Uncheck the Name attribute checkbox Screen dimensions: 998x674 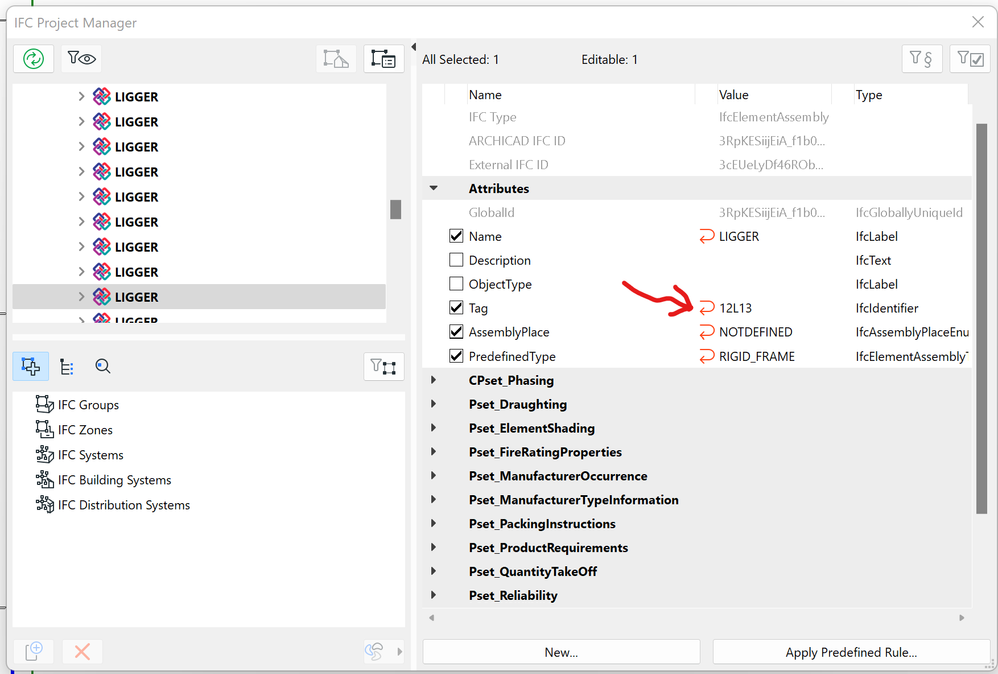click(x=456, y=236)
